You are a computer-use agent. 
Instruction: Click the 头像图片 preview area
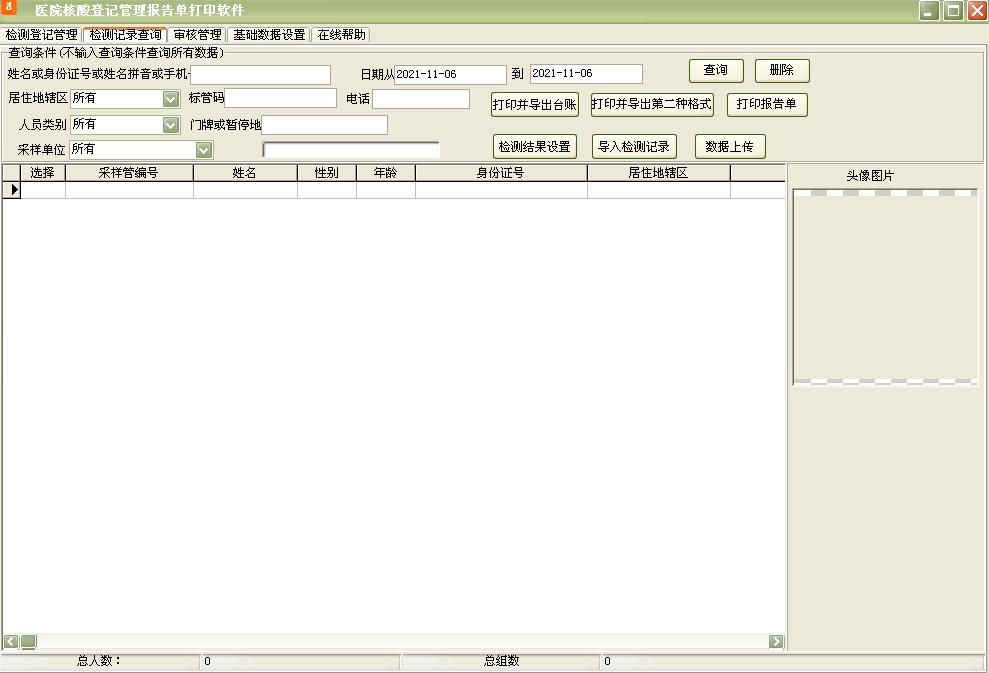click(x=885, y=287)
